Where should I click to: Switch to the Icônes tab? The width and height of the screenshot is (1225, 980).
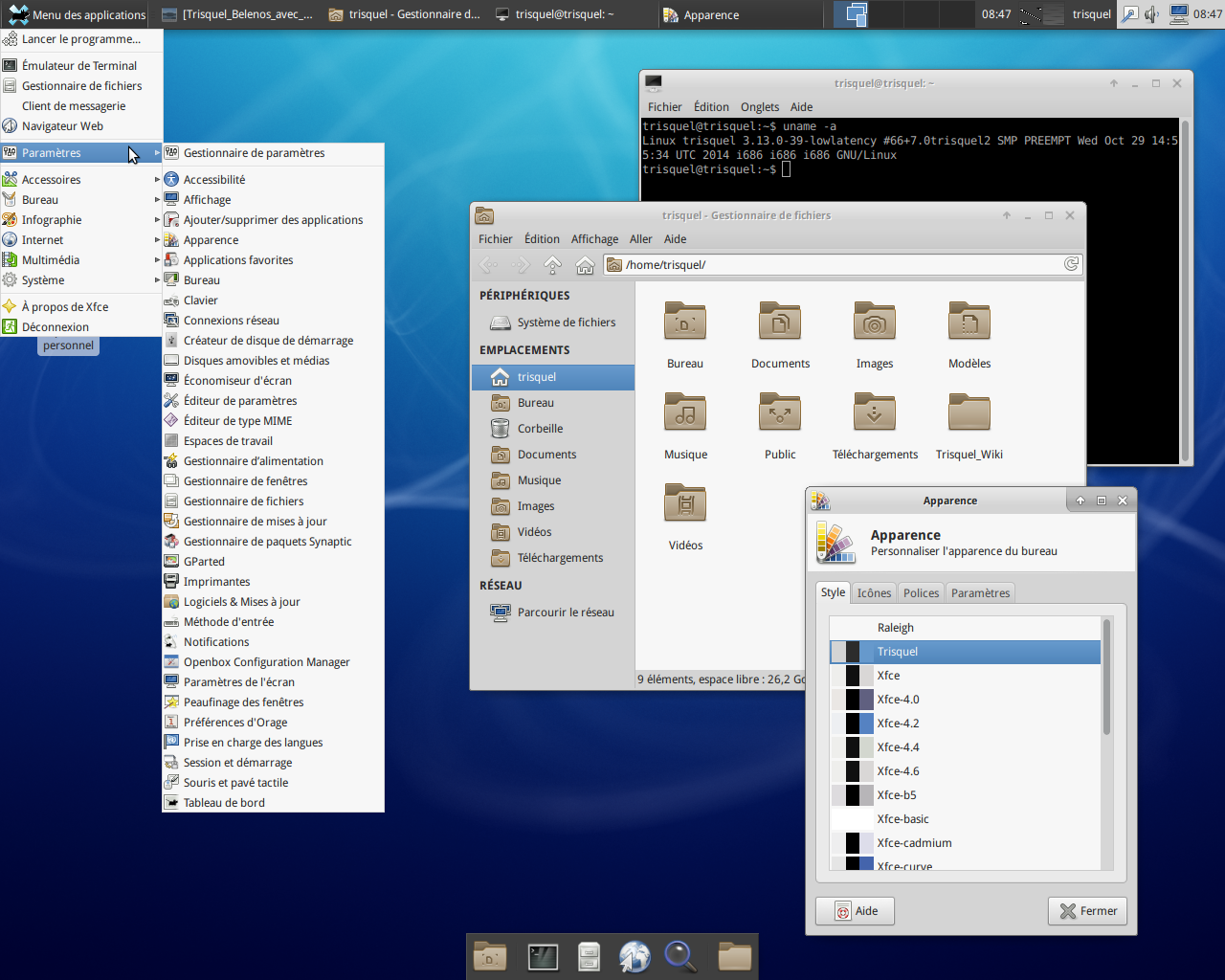(874, 593)
